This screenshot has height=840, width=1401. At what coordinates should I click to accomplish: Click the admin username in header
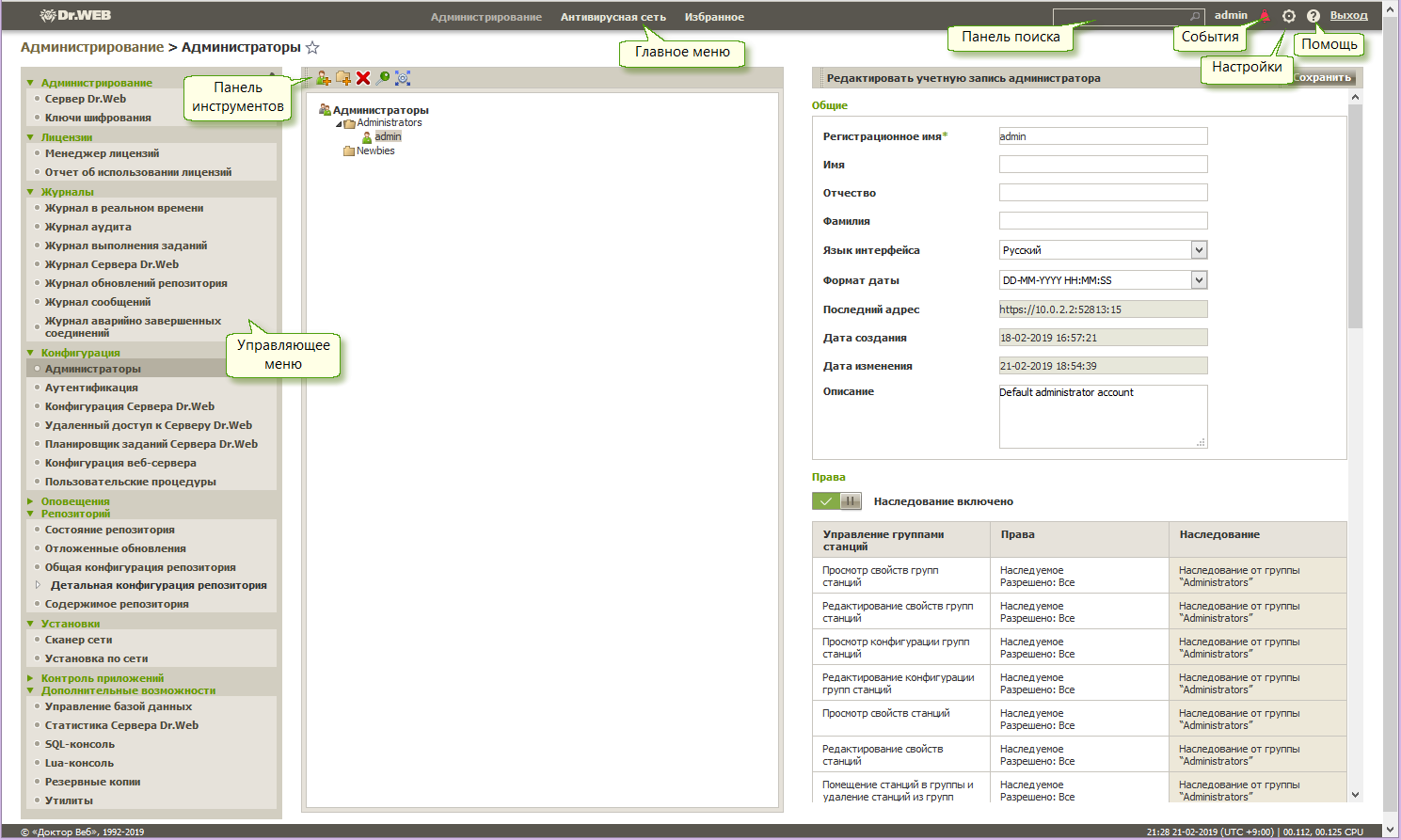click(x=1231, y=15)
